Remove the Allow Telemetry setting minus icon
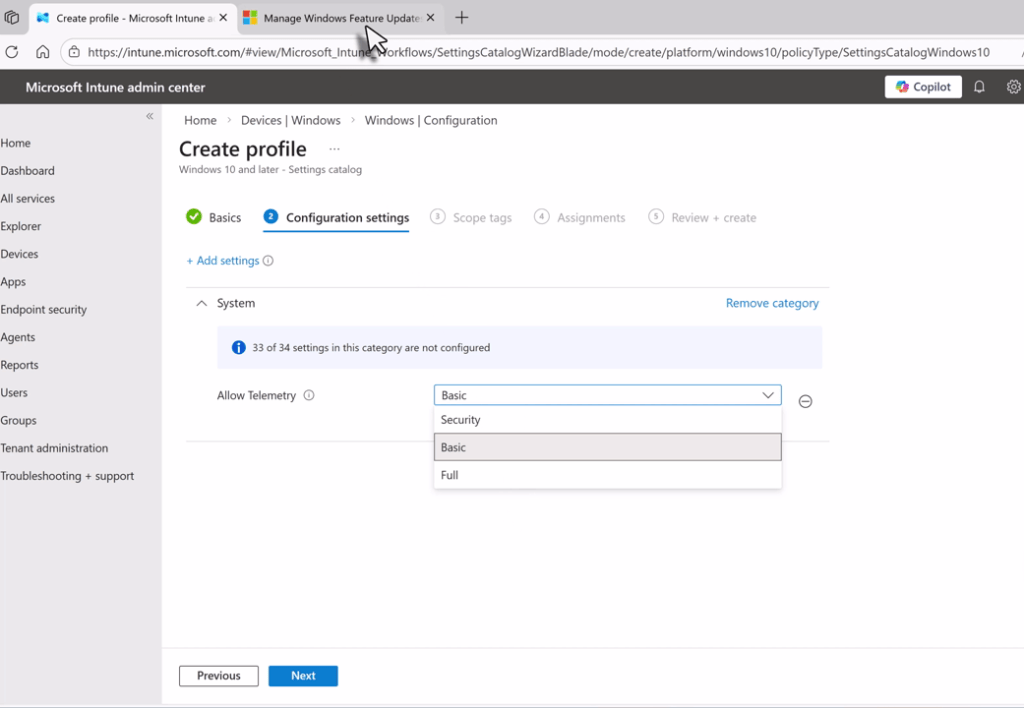The image size is (1024, 708). pos(805,401)
